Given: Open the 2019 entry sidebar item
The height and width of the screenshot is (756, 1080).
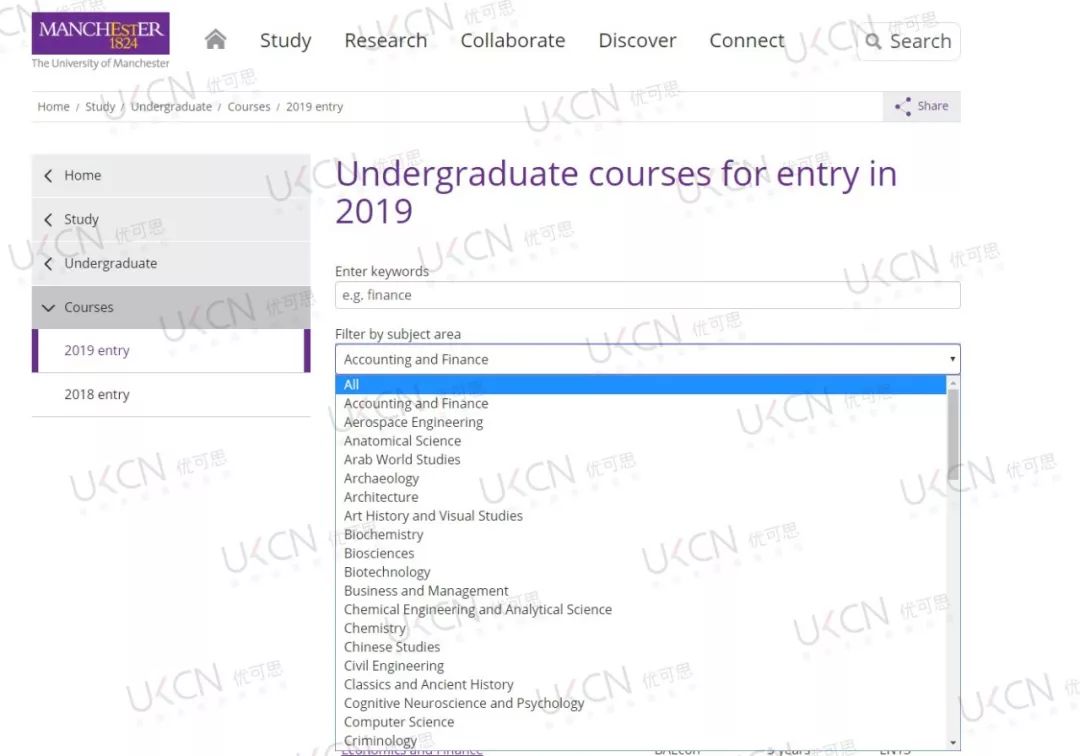Looking at the screenshot, I should (x=171, y=350).
